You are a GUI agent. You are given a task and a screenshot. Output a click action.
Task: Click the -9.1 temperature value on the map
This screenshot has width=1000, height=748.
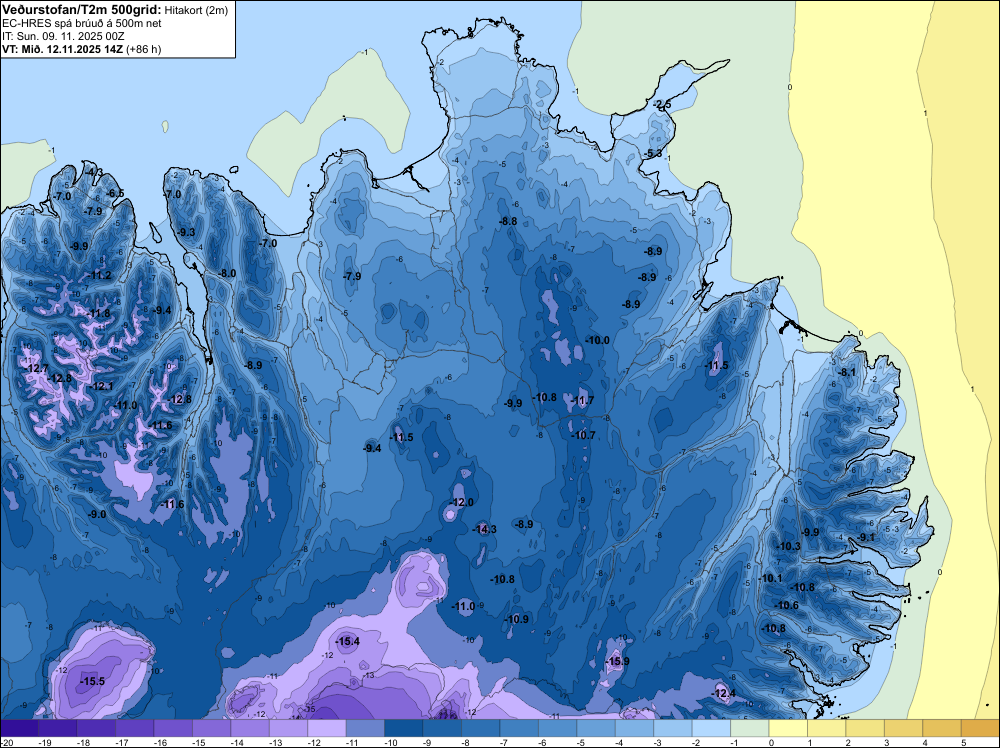[866, 537]
